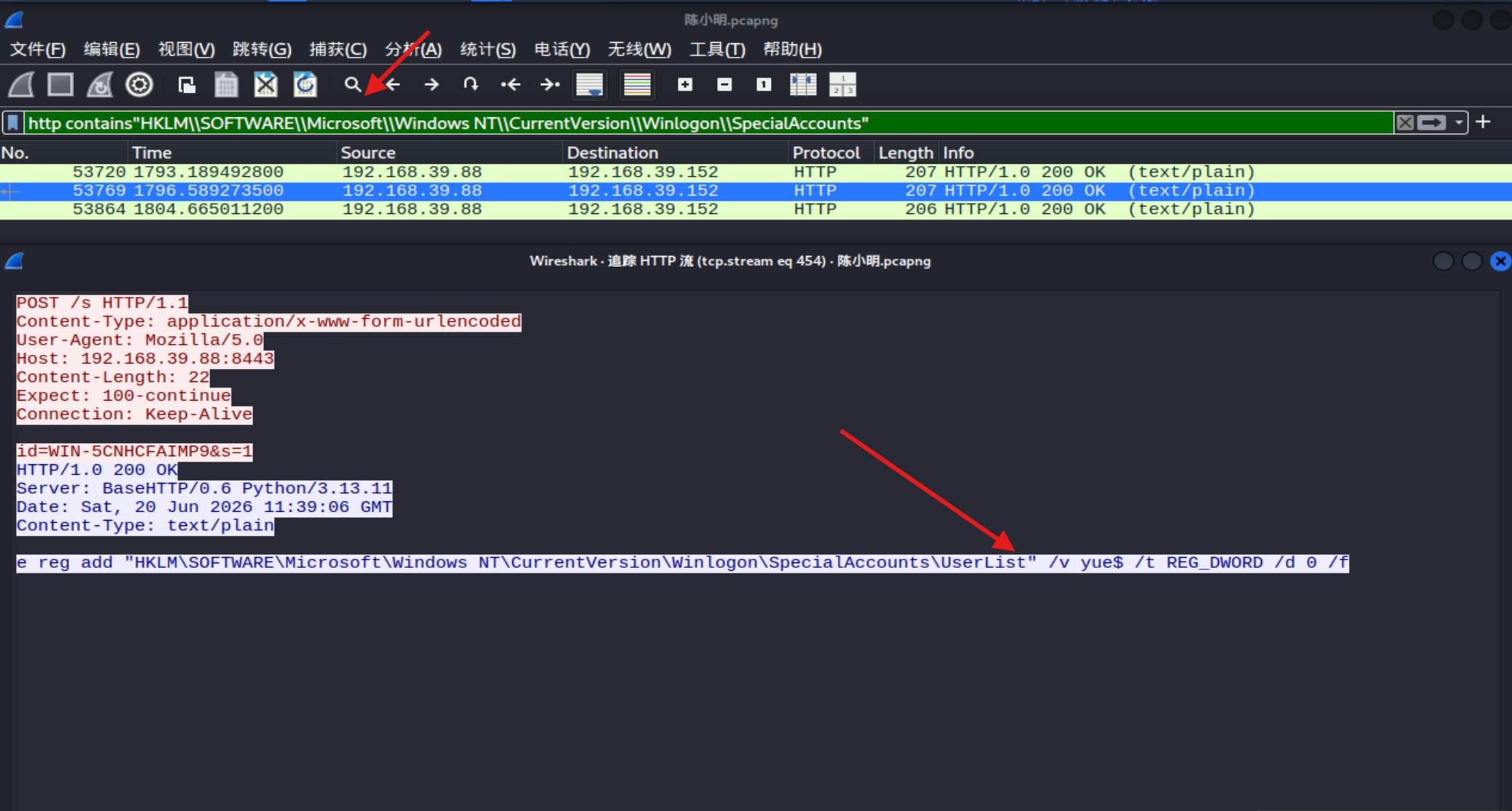The width and height of the screenshot is (1512, 811).
Task: Find a packet with magnifier icon
Action: (353, 85)
